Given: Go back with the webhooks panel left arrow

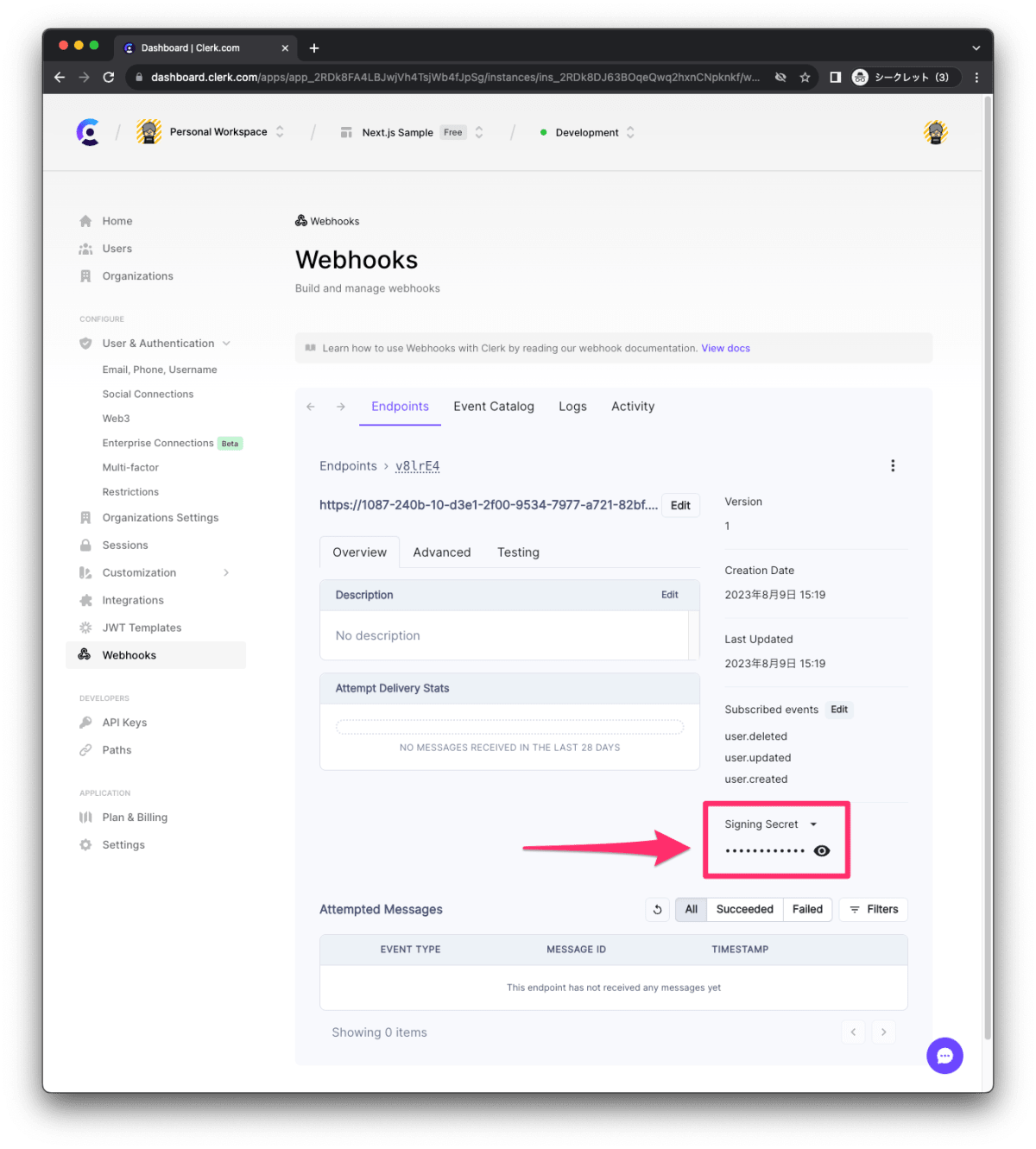Looking at the screenshot, I should [x=311, y=407].
